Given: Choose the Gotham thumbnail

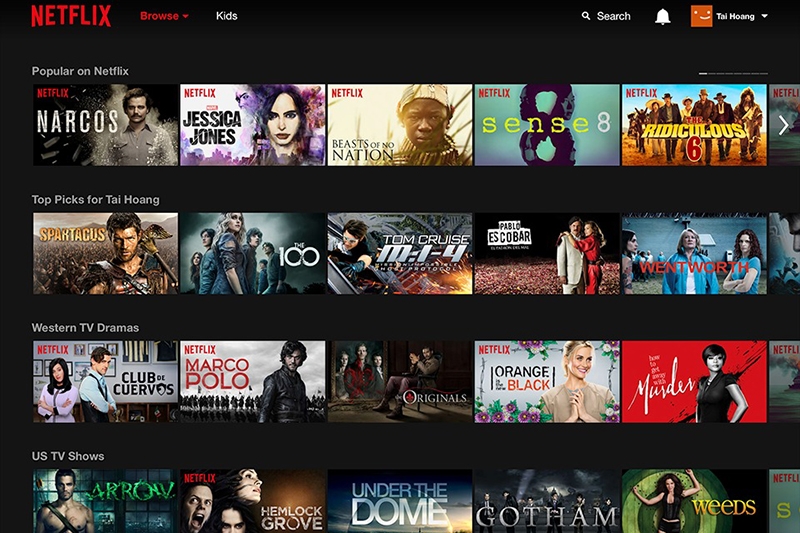Looking at the screenshot, I should point(547,501).
